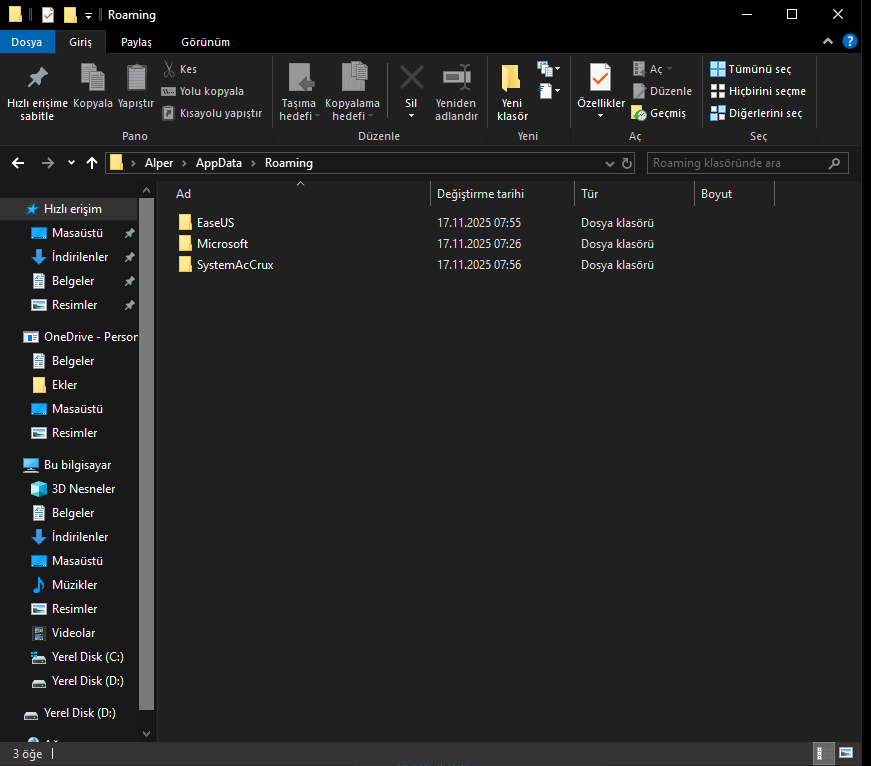Open the new item dropdown in Yeni group

[549, 69]
